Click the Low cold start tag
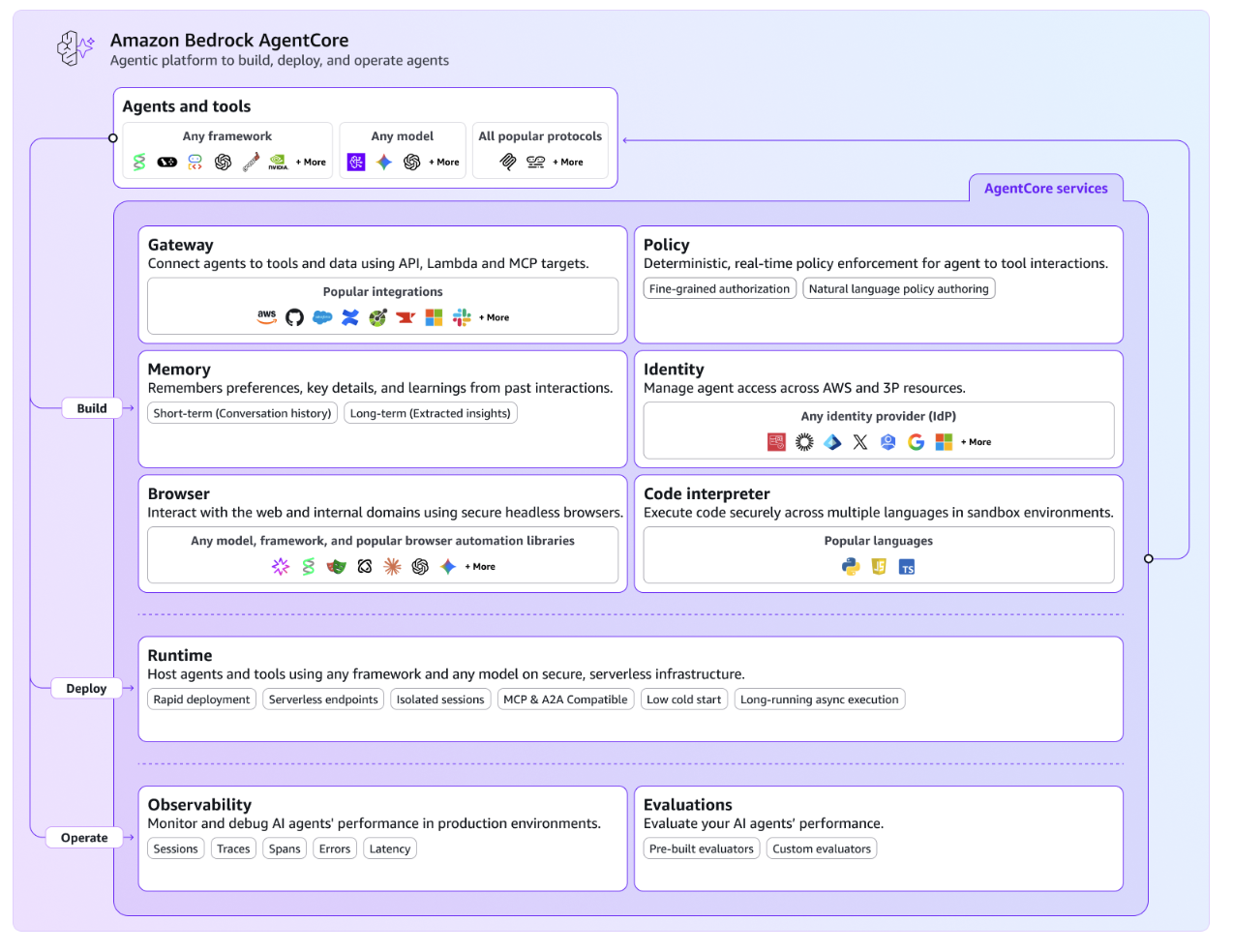 point(684,700)
